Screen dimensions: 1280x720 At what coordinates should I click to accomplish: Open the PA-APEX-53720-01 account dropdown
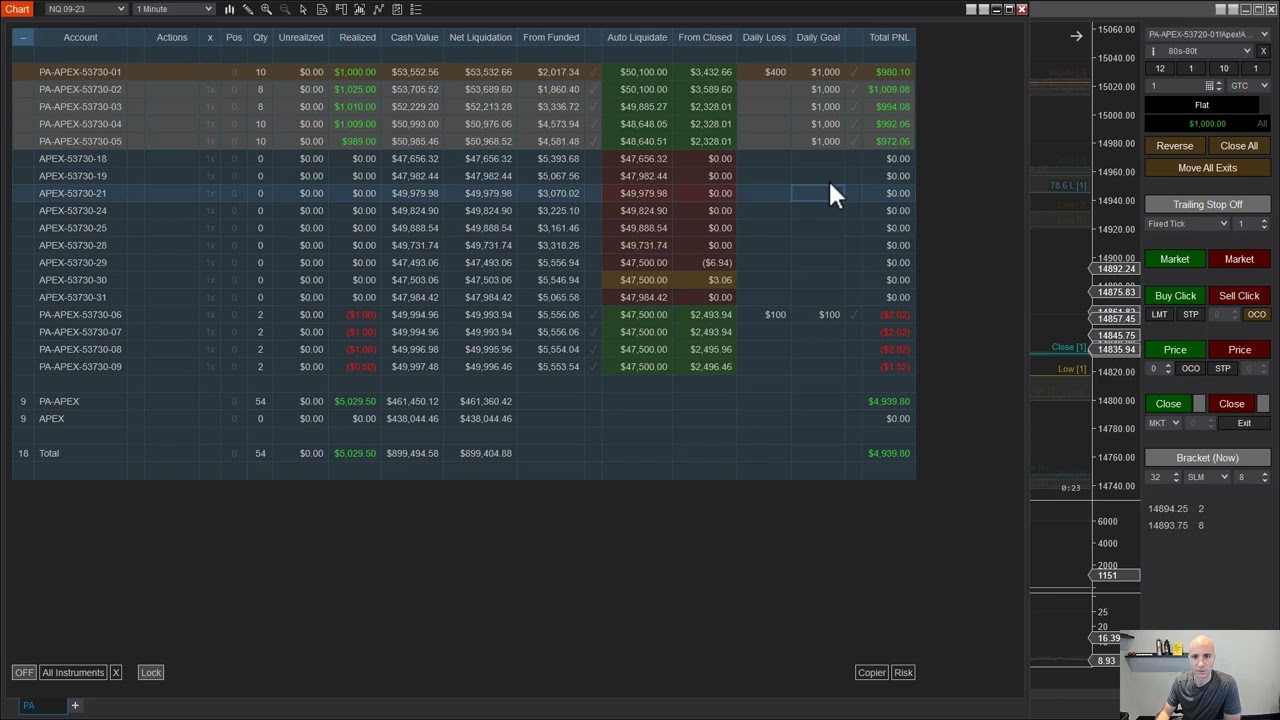[1207, 34]
